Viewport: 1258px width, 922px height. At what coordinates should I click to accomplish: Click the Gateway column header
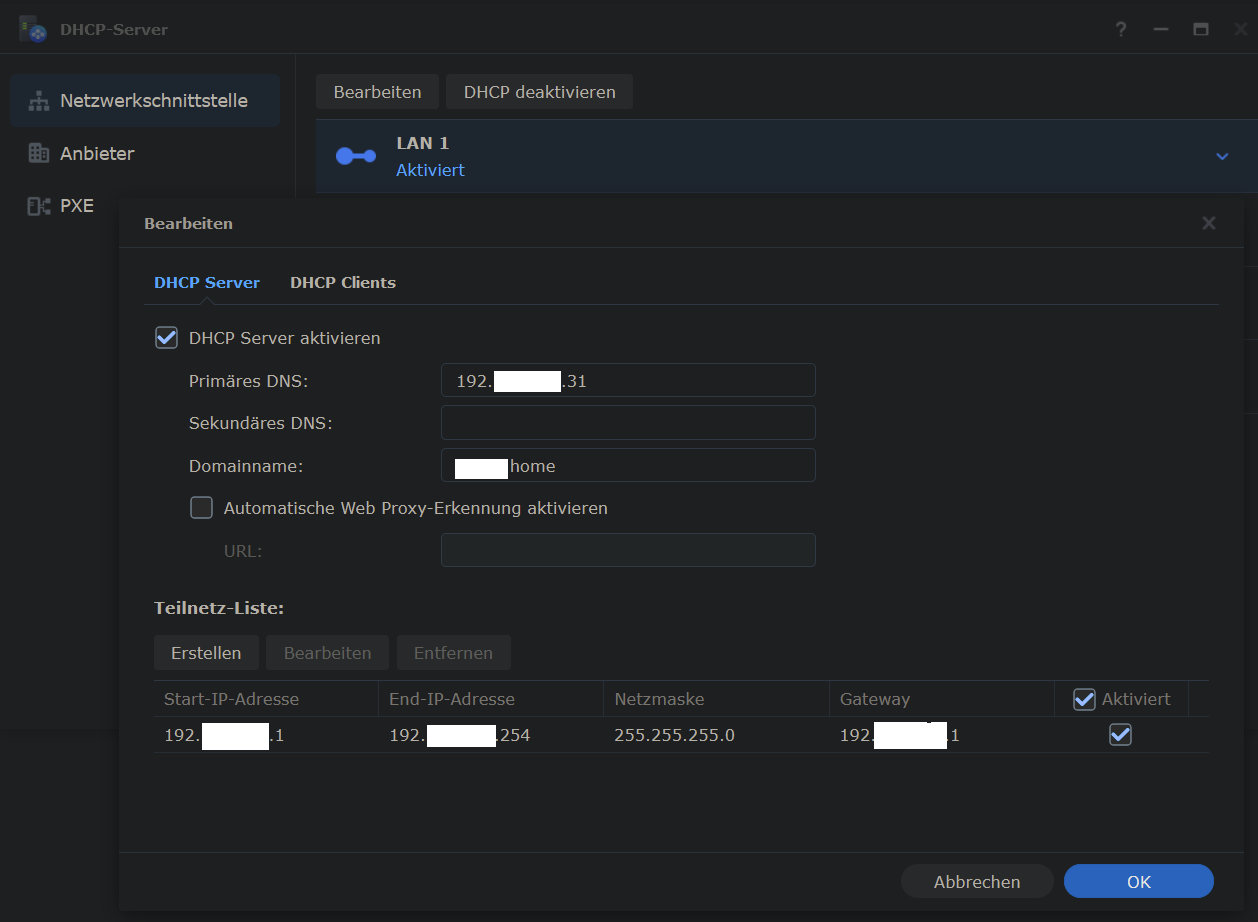point(941,699)
